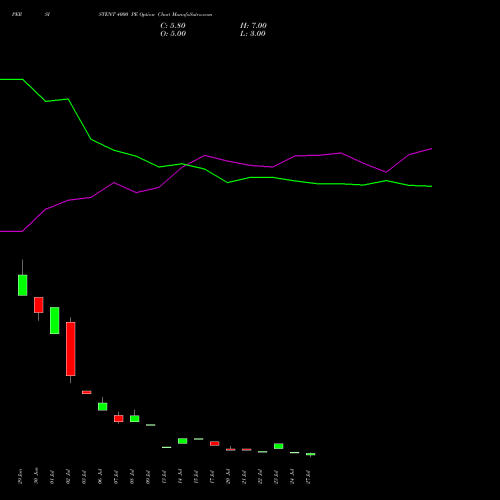Click the chart title mentioning 'PE Option Chart'
Viewport: 500px width, 500px height.
(155, 14)
